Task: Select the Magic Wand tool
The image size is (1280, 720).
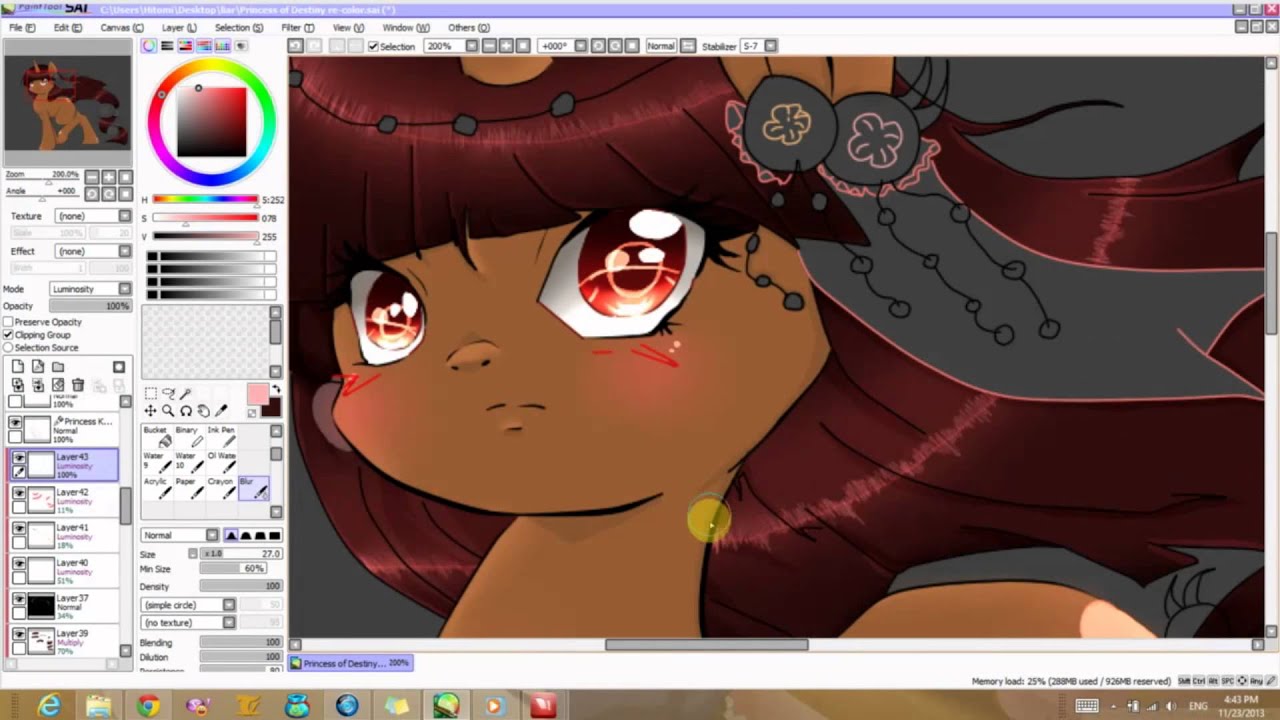Action: [x=186, y=394]
